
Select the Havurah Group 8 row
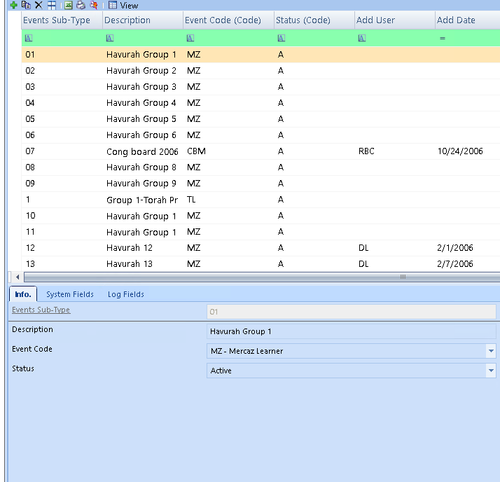[x=261, y=167]
